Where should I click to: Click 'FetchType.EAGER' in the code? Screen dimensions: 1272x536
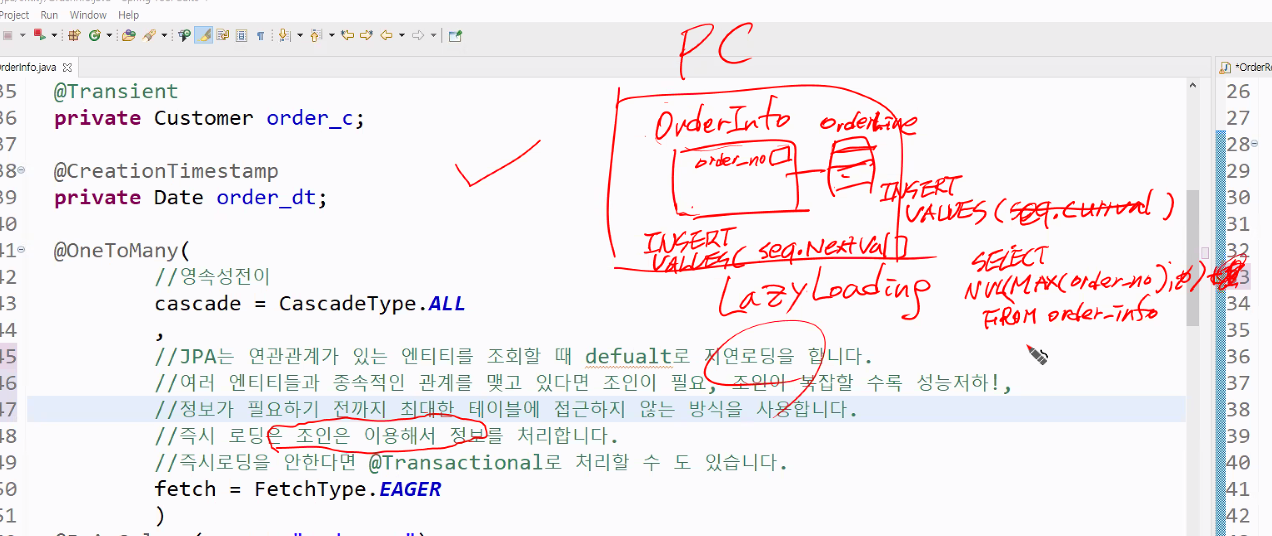[348, 490]
